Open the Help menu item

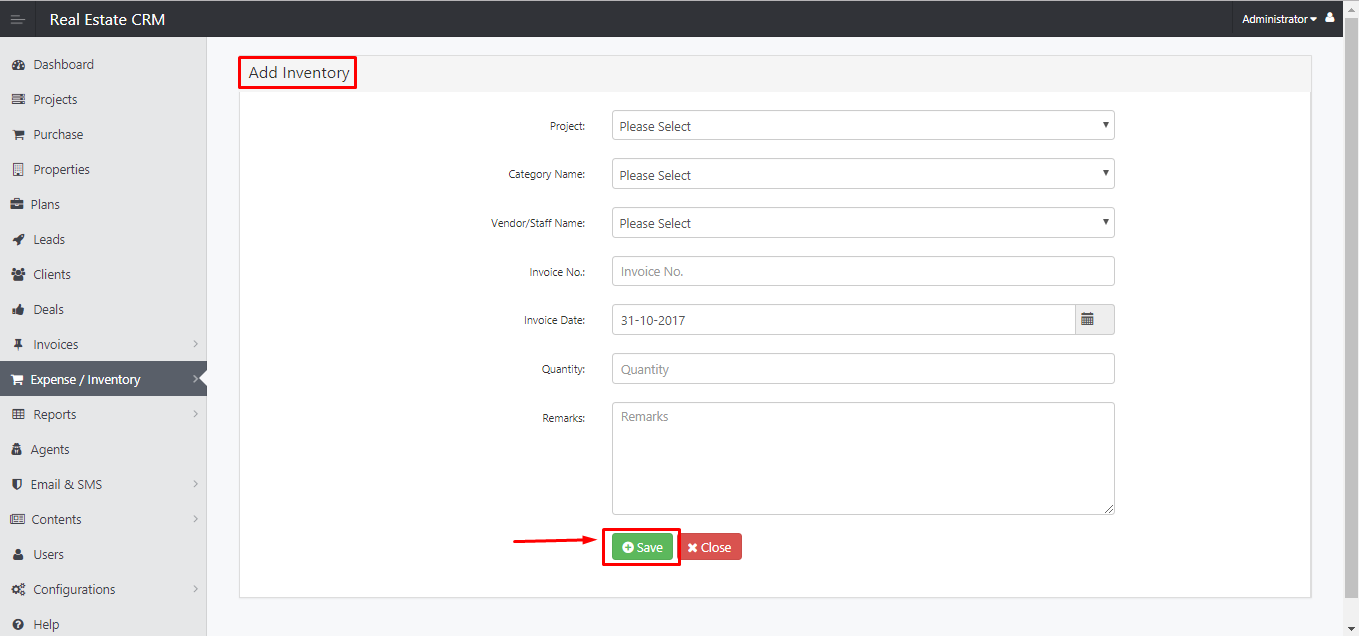(103, 624)
